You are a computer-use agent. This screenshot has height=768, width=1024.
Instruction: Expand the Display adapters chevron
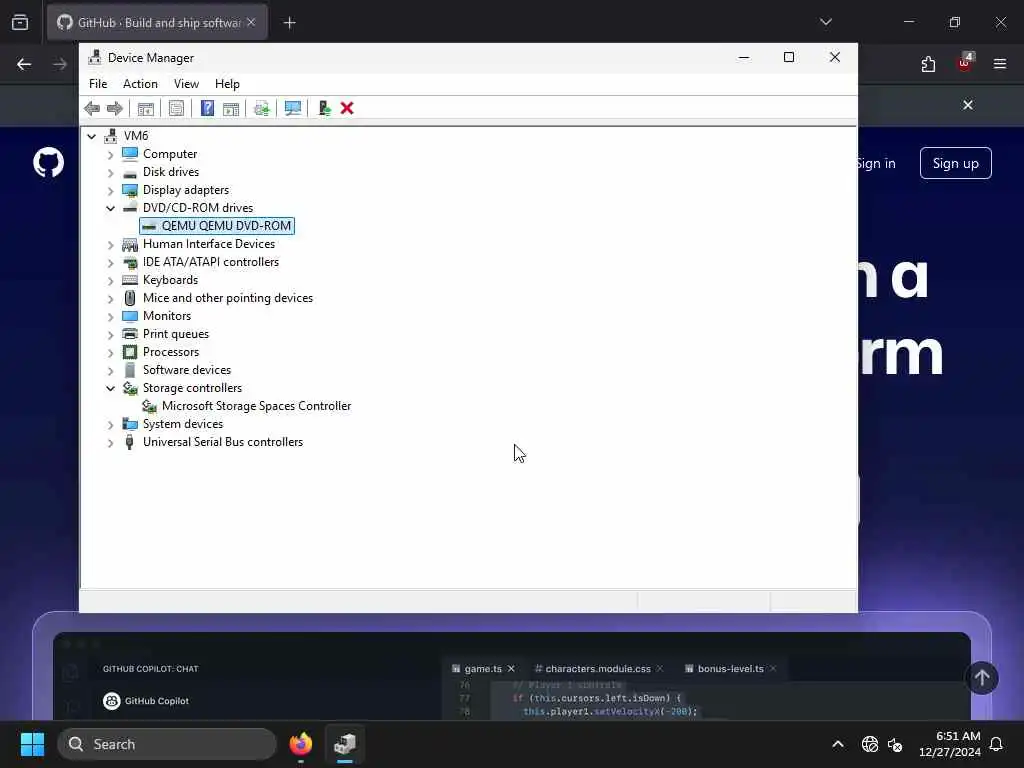point(110,191)
